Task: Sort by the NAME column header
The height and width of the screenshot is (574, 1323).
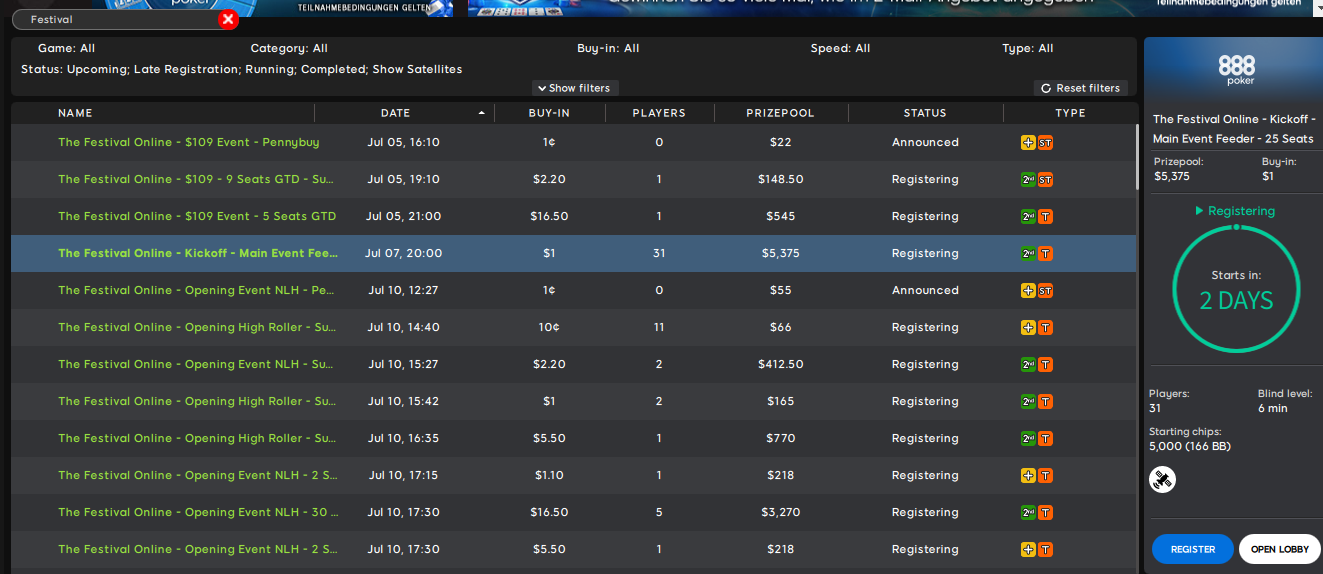Action: (75, 113)
